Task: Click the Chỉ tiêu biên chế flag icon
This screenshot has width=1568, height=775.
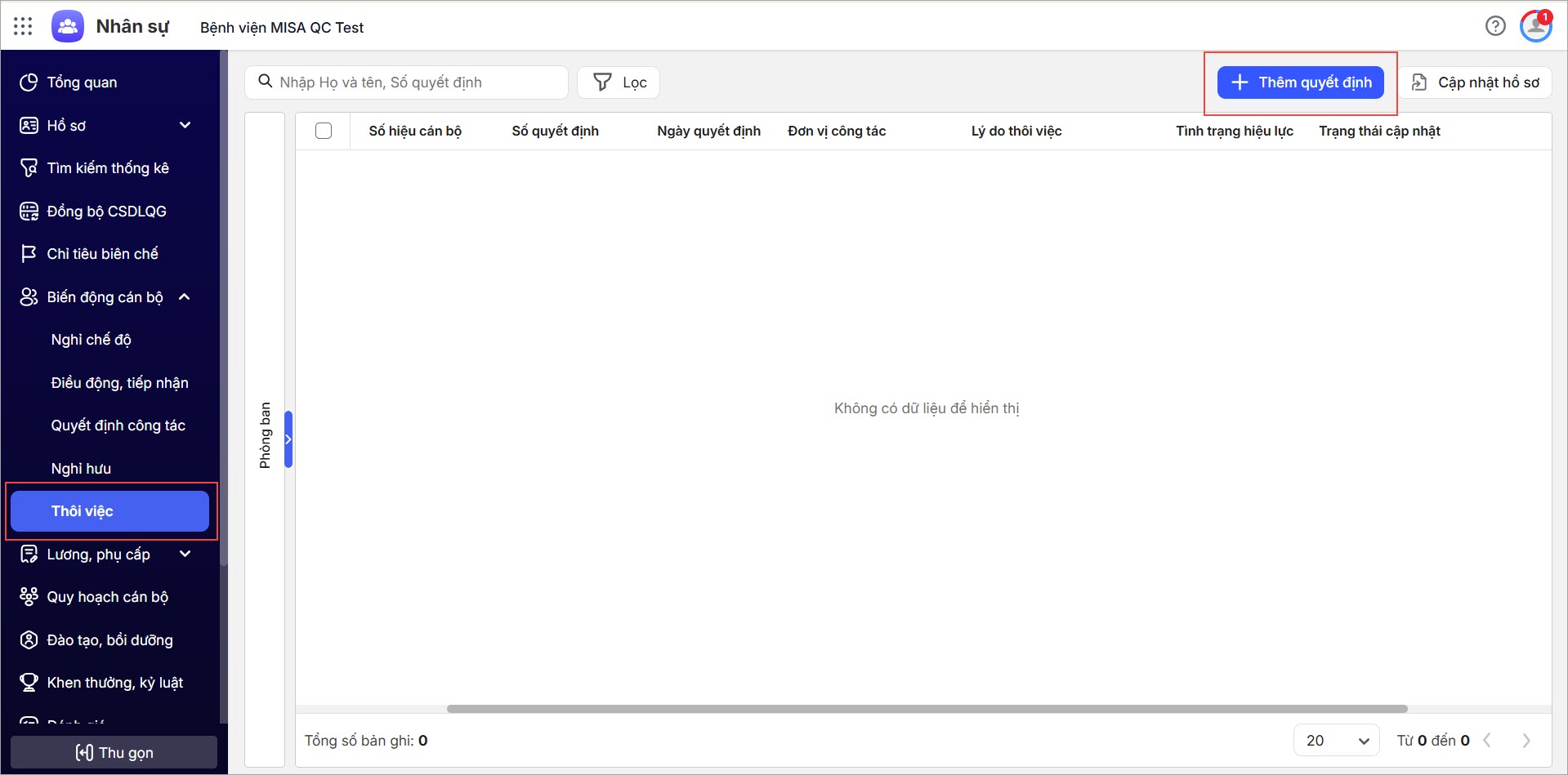Action: point(29,254)
